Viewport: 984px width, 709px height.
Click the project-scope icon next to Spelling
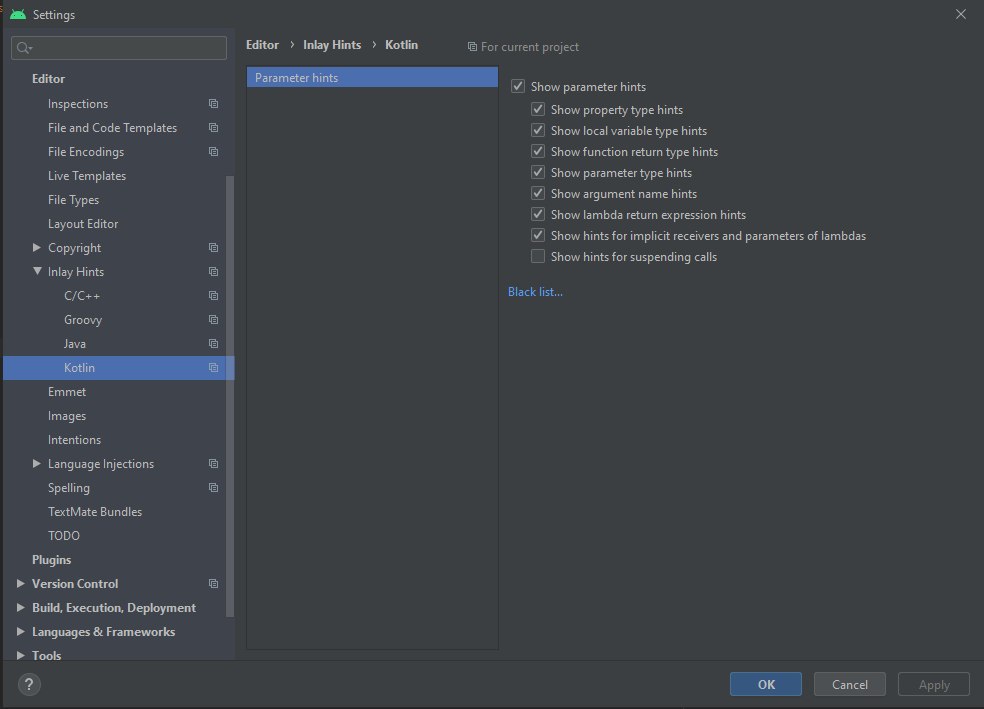(x=213, y=488)
